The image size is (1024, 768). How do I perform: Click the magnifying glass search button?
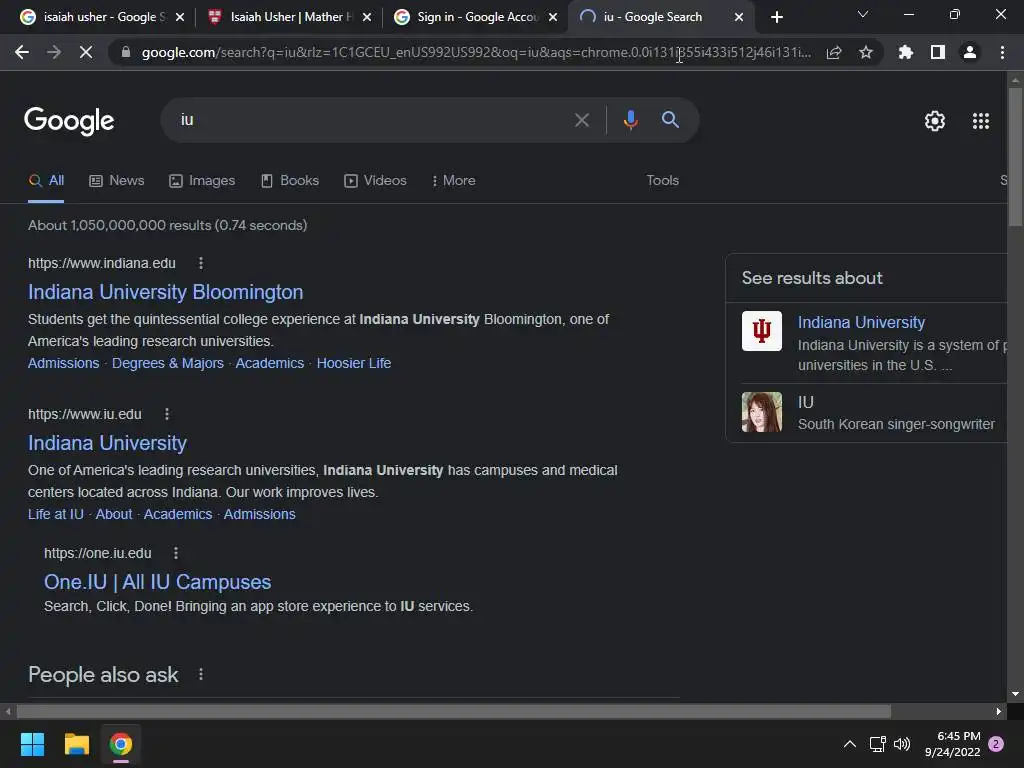tap(670, 120)
